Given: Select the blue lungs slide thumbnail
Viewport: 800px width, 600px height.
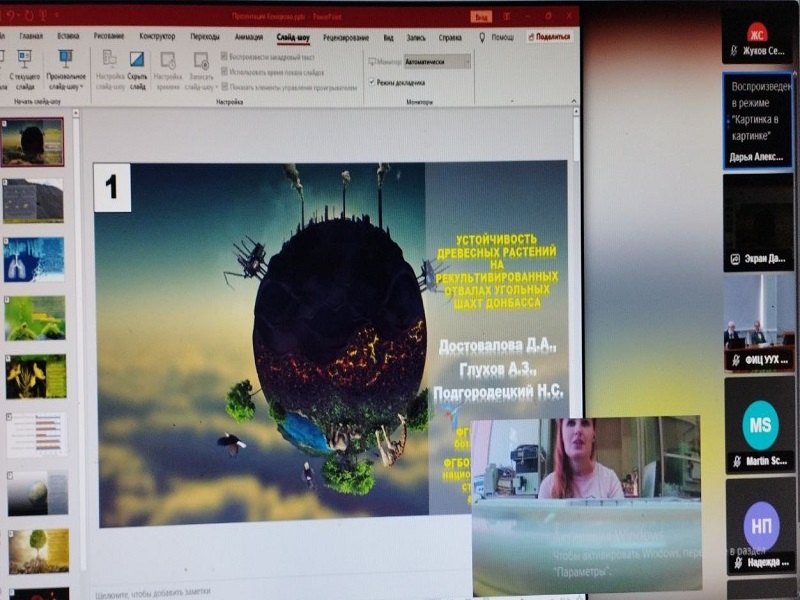Looking at the screenshot, I should 34,259.
